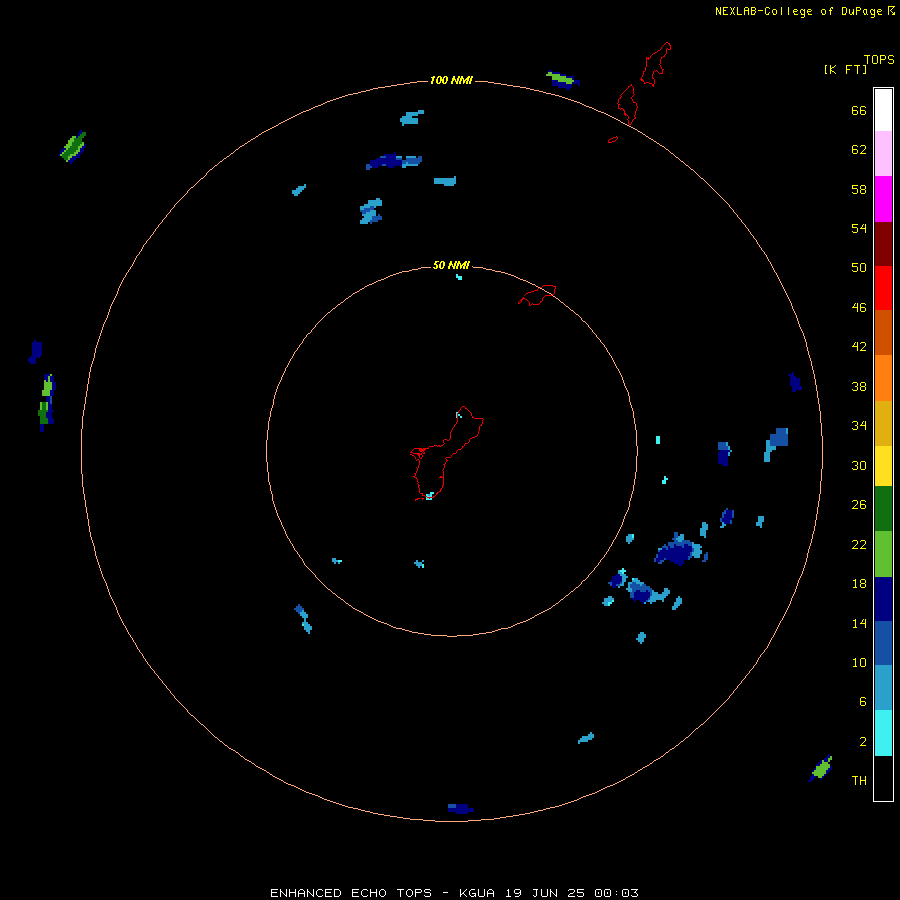Click the light green 26 kft swatch
The height and width of the screenshot is (900, 900).
(883, 554)
